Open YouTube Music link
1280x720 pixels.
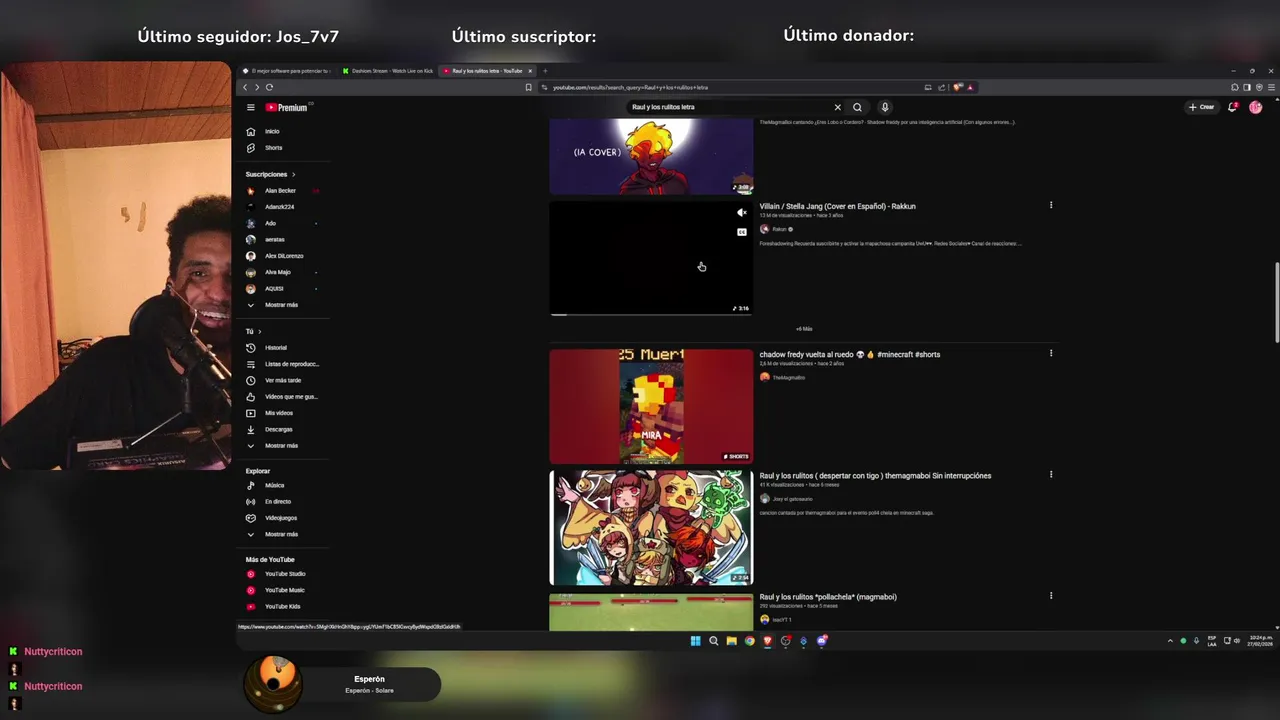284,590
